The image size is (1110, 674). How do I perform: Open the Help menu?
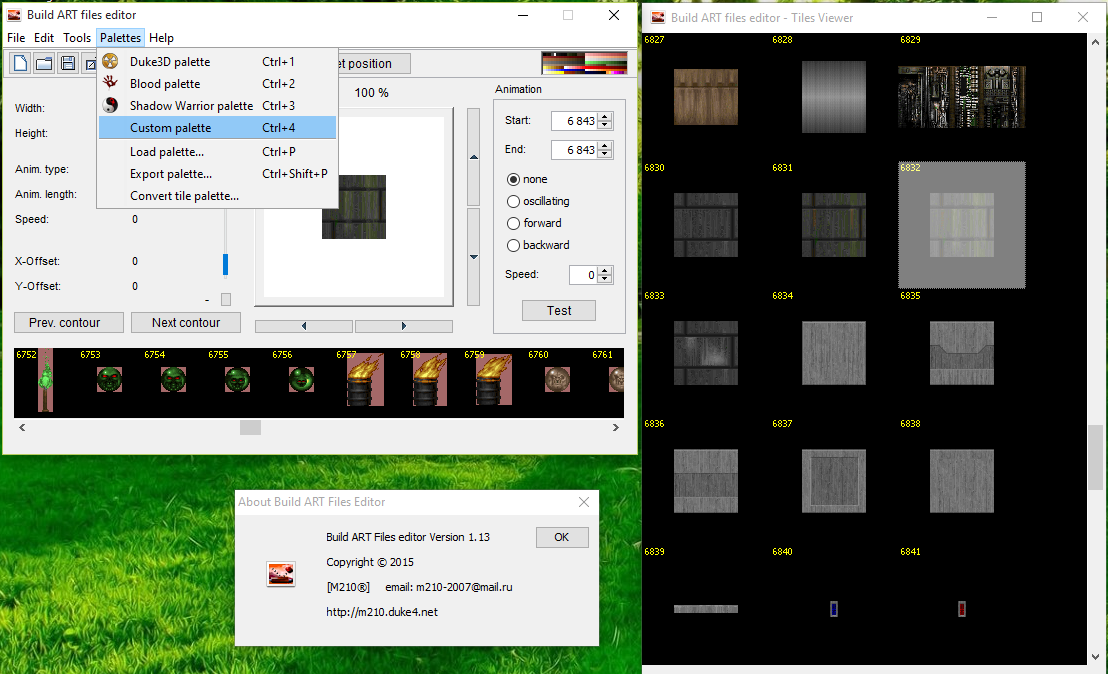(x=161, y=38)
